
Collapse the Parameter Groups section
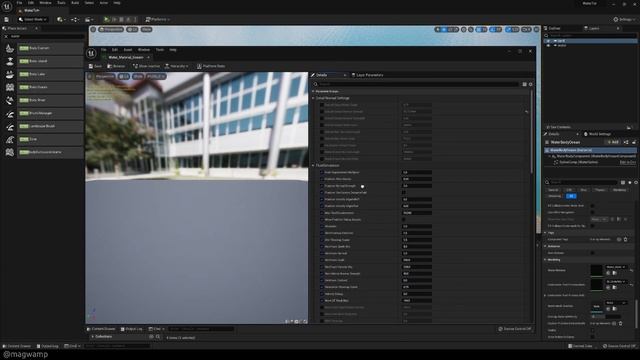tap(313, 91)
